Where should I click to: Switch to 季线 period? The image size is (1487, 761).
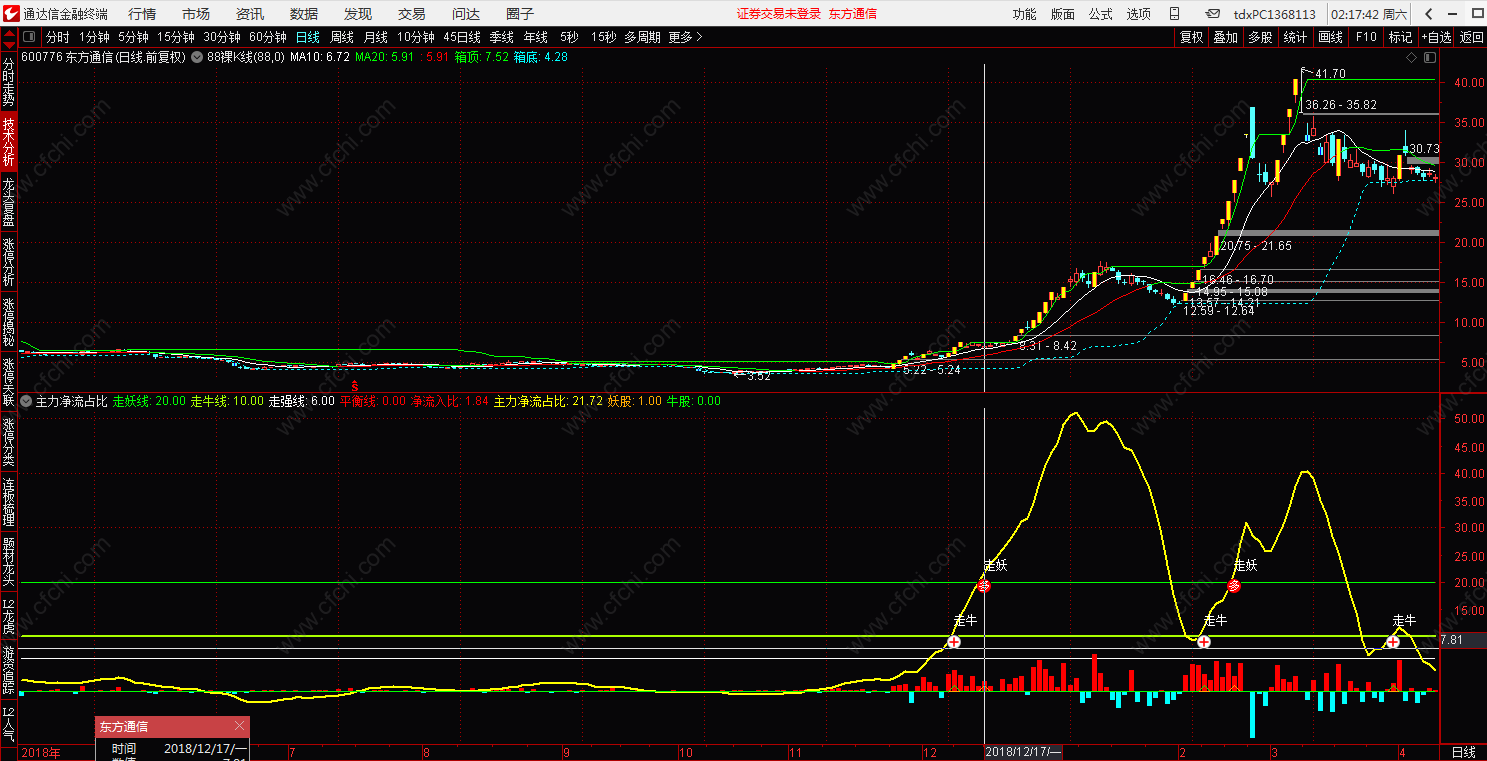502,37
